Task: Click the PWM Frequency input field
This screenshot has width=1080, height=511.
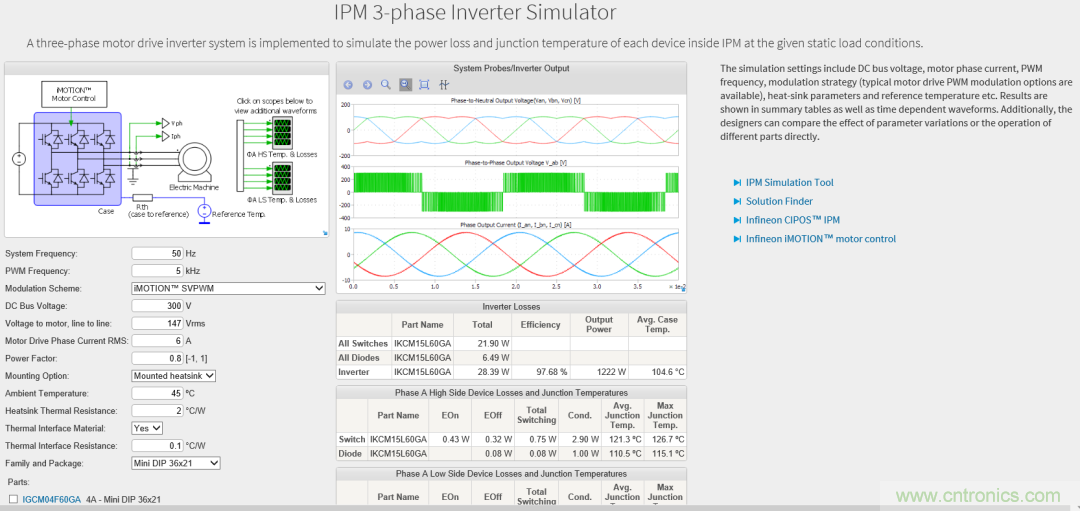Action: (x=156, y=271)
